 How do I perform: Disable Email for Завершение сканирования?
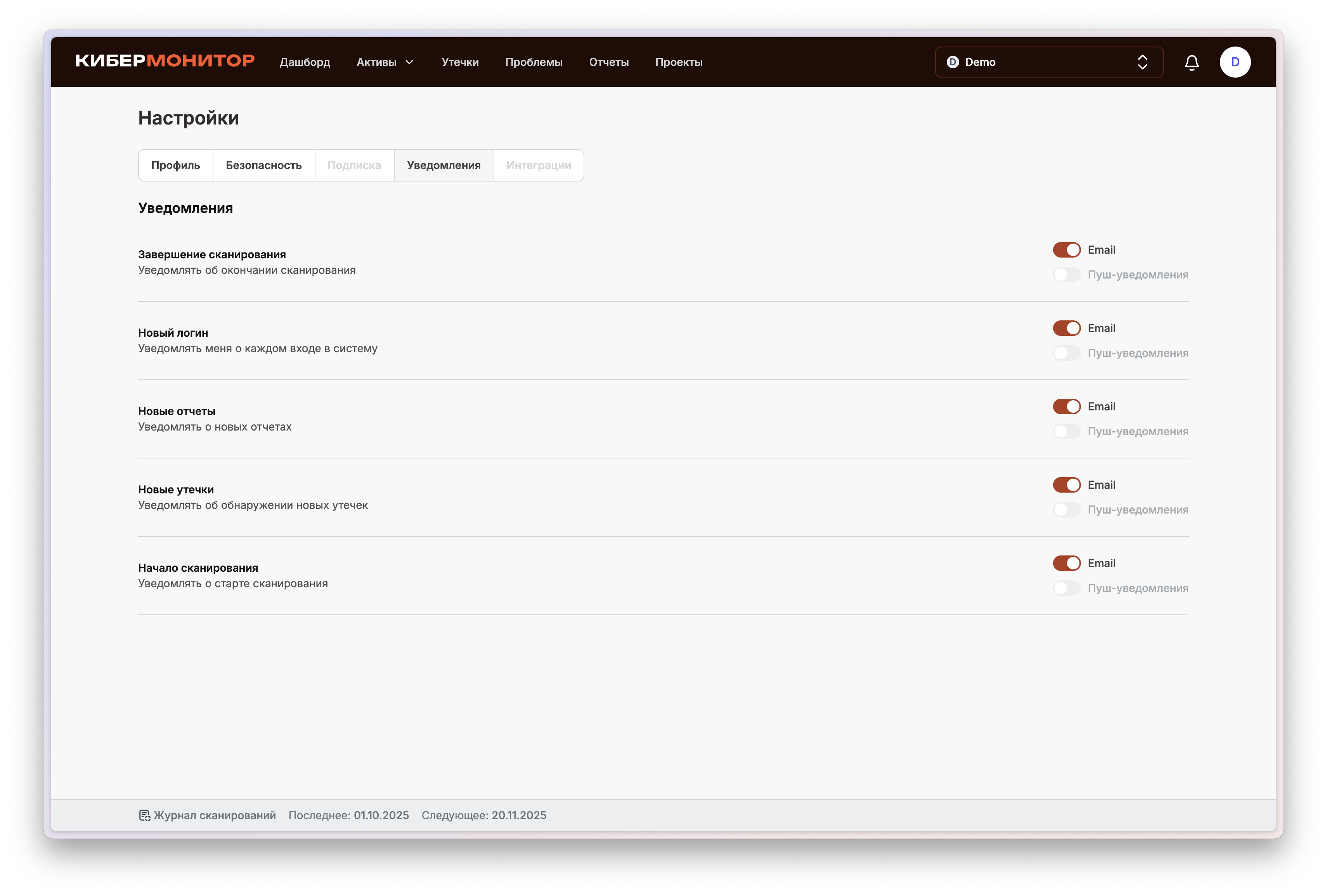(1066, 250)
